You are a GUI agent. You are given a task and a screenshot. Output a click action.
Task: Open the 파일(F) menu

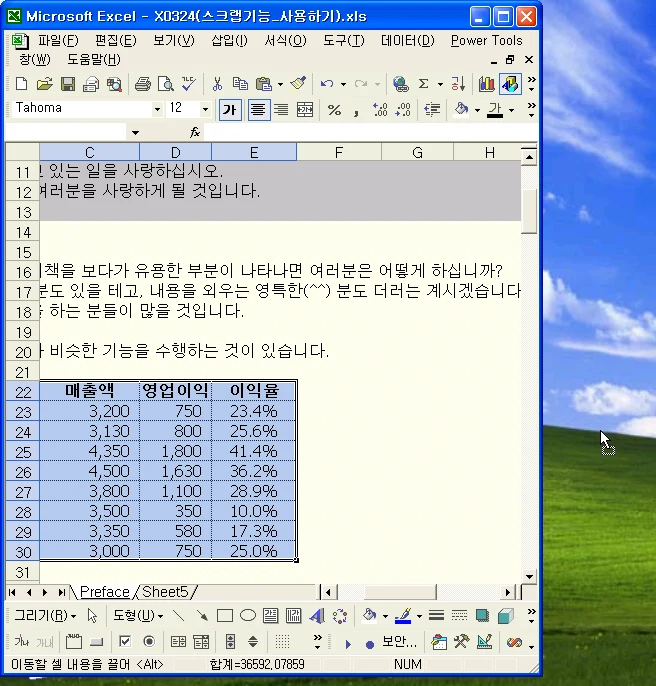[x=58, y=40]
